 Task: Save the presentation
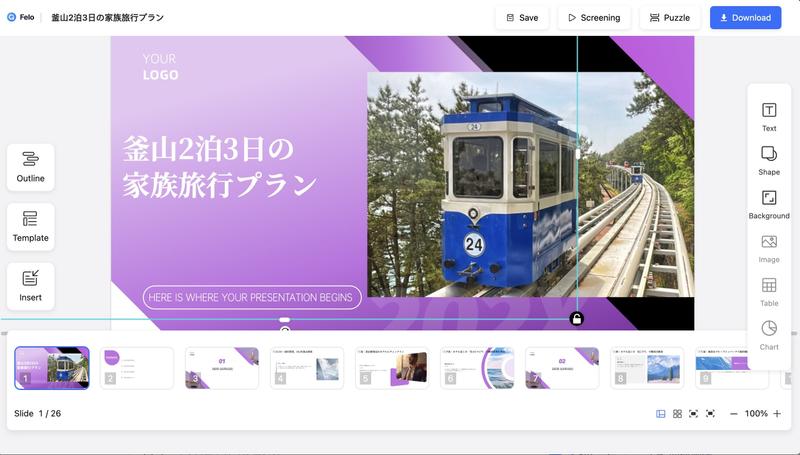[x=522, y=18]
